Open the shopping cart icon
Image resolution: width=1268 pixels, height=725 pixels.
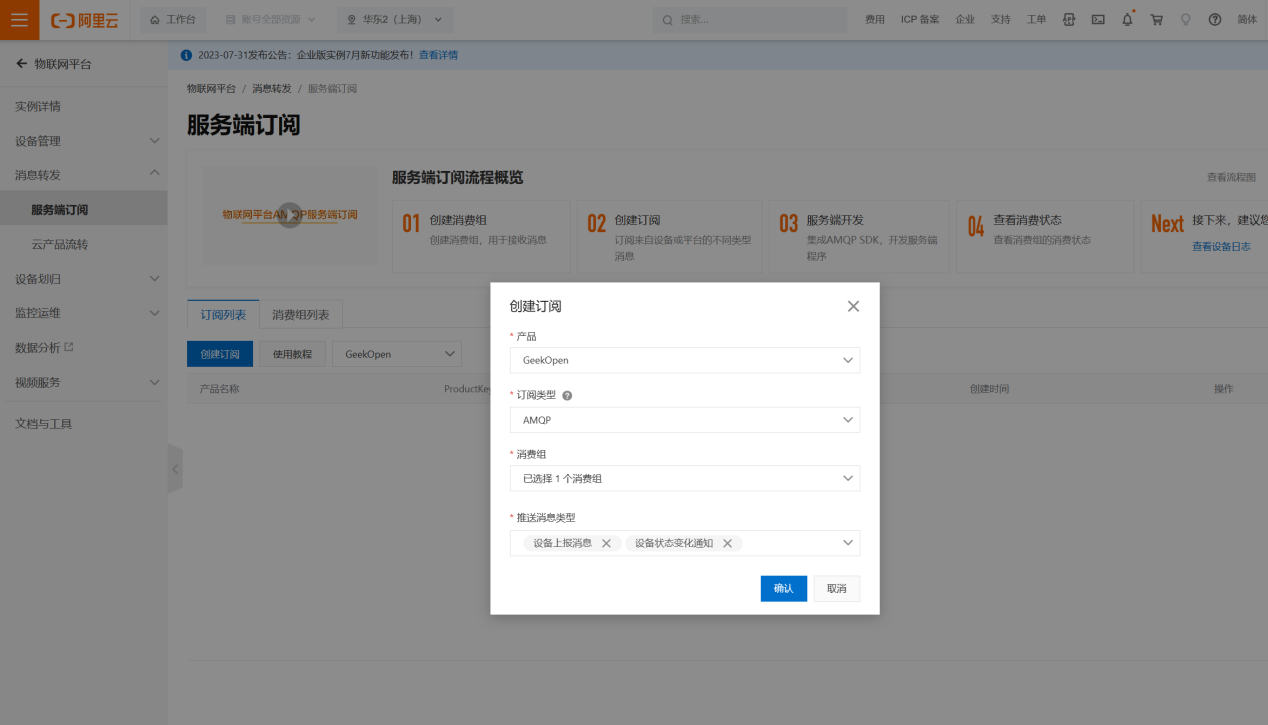(1156, 20)
